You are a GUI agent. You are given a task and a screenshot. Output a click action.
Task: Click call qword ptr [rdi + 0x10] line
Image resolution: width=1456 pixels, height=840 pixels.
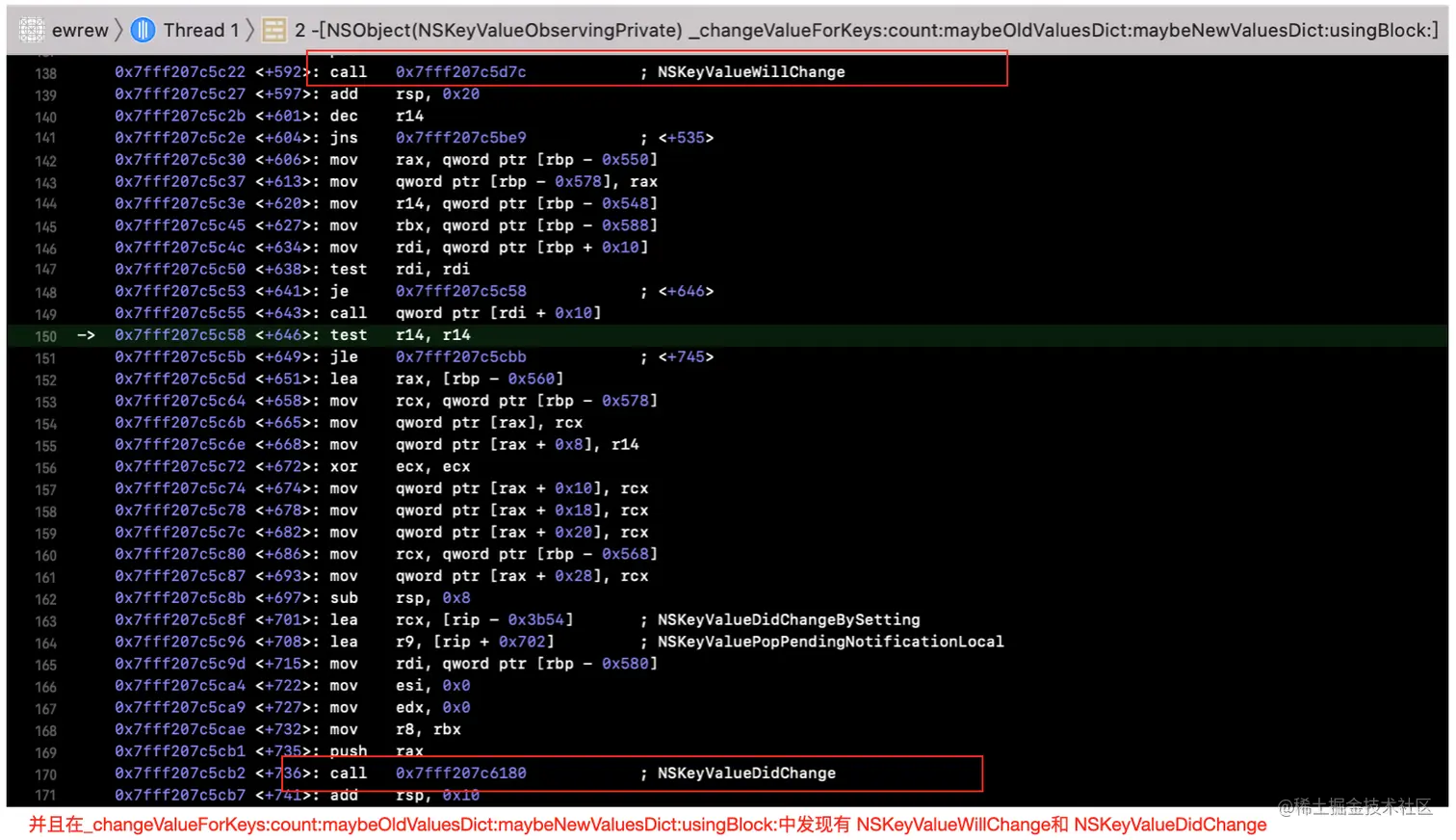pos(465,313)
